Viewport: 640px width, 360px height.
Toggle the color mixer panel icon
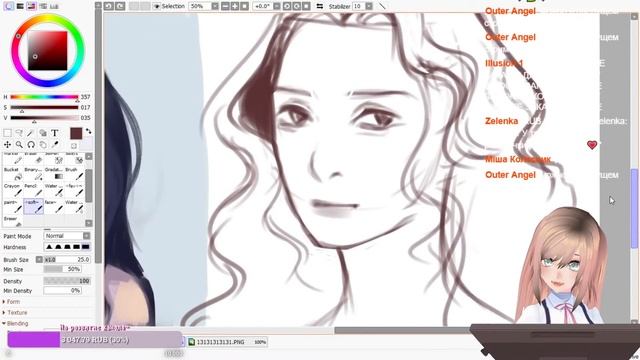click(43, 6)
